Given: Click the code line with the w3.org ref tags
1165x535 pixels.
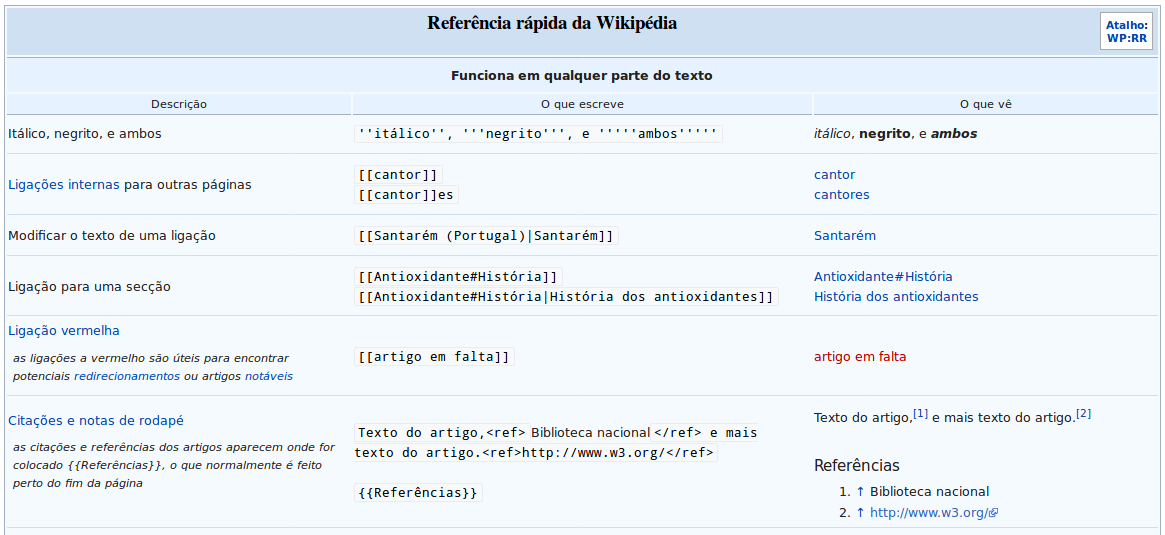Looking at the screenshot, I should click(x=536, y=453).
